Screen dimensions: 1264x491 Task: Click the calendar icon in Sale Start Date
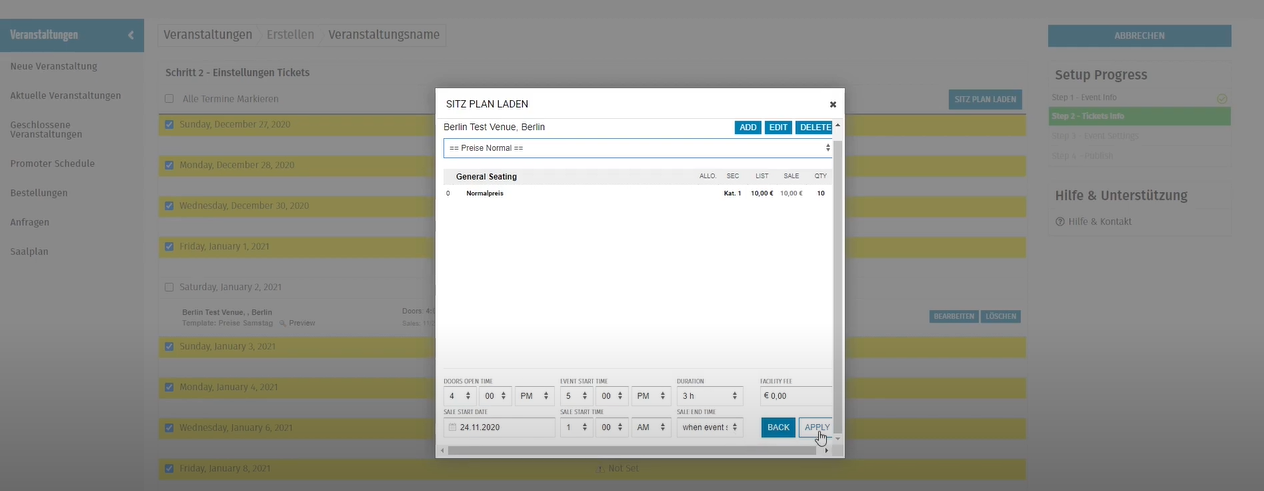(x=452, y=427)
